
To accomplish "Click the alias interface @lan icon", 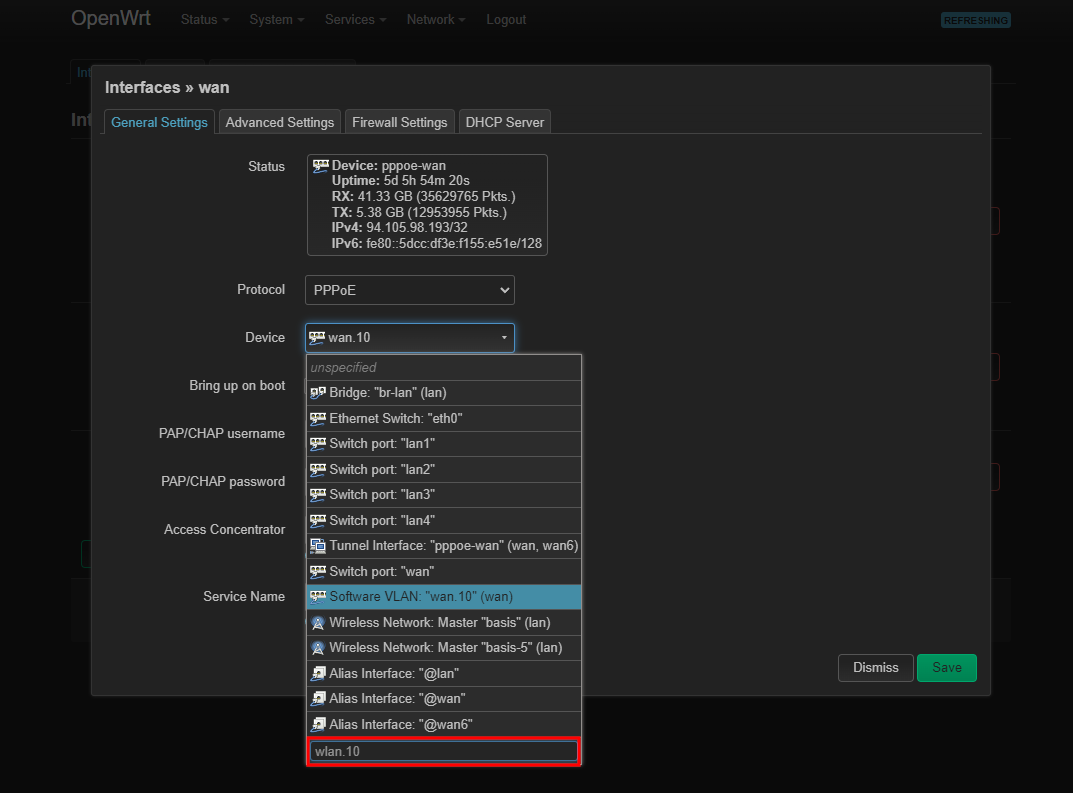I will click(318, 674).
